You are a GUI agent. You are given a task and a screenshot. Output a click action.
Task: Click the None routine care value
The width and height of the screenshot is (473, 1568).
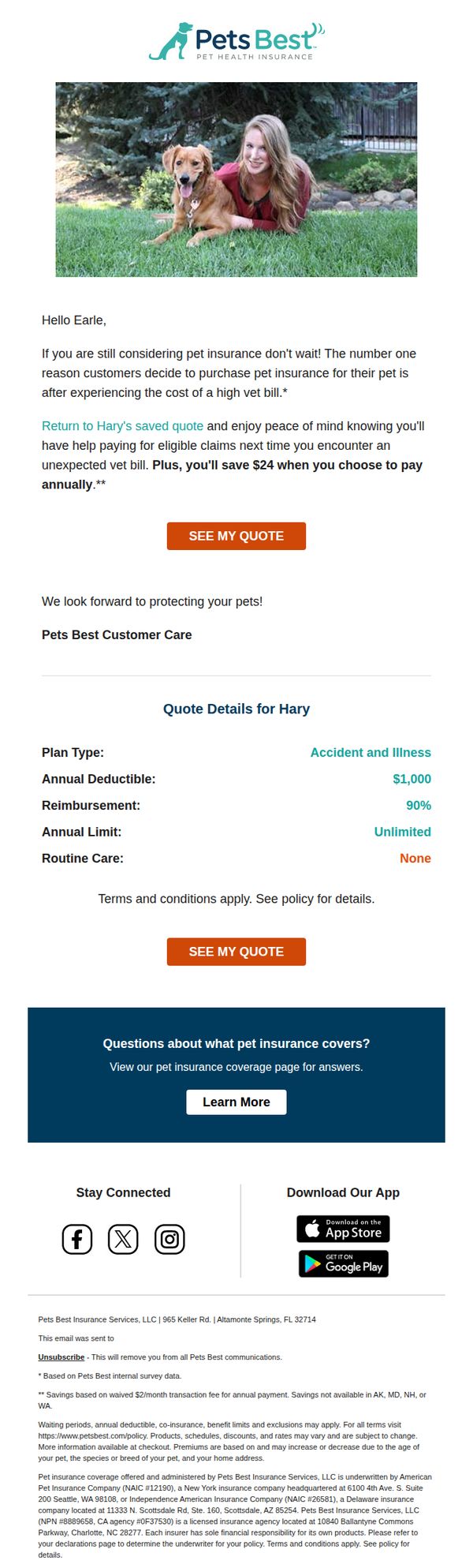pyautogui.click(x=415, y=859)
